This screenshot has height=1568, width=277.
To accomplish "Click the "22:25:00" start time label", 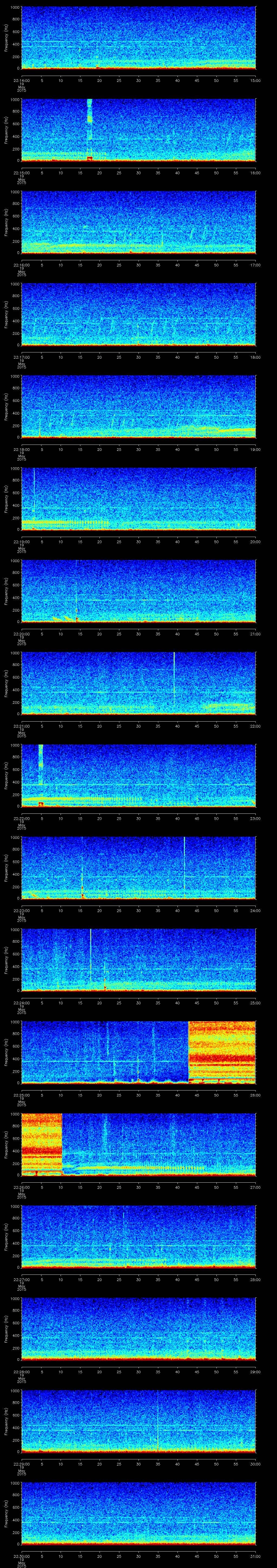I will click(x=22, y=1095).
